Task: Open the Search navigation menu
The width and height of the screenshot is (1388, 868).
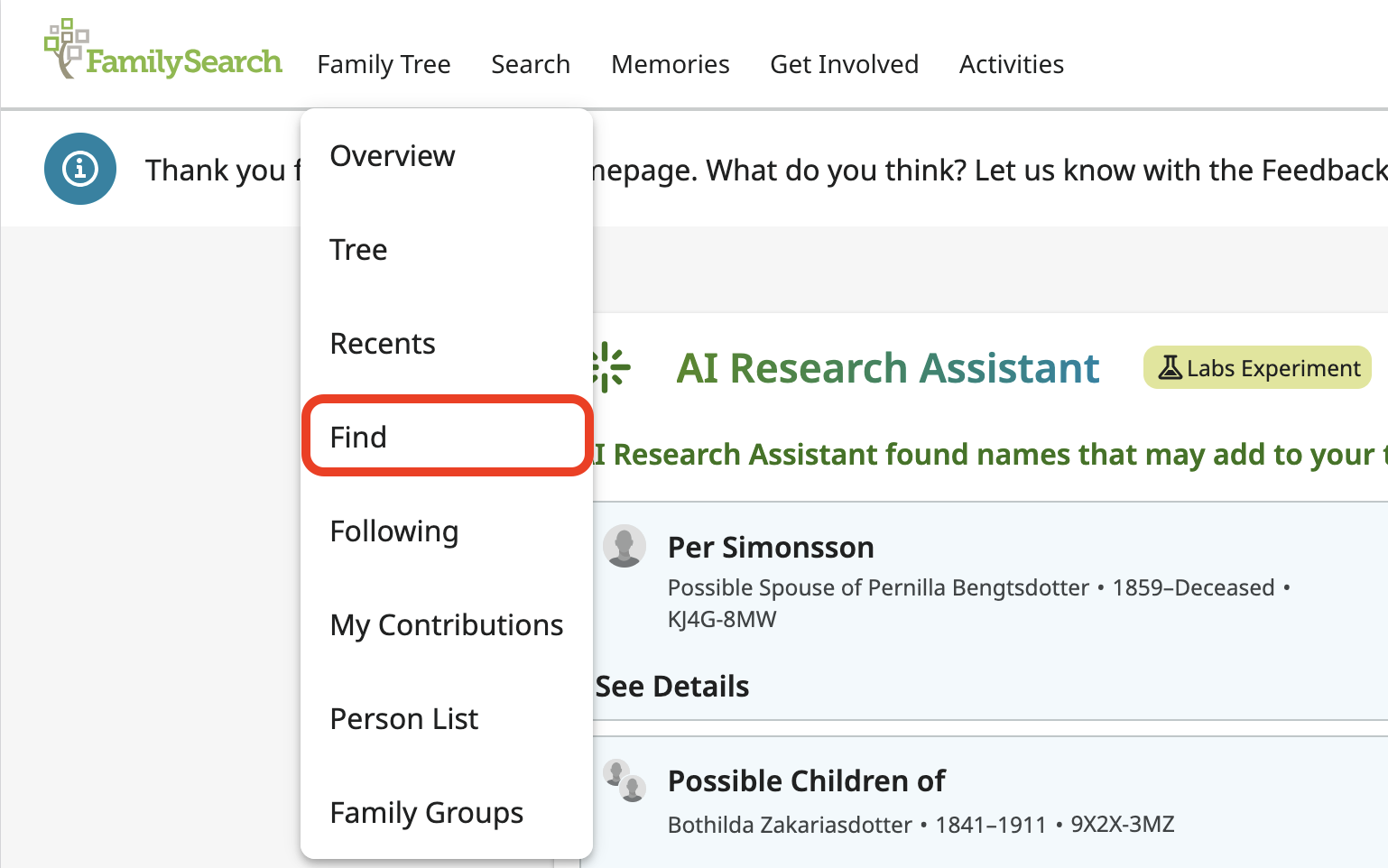Action: (x=531, y=64)
